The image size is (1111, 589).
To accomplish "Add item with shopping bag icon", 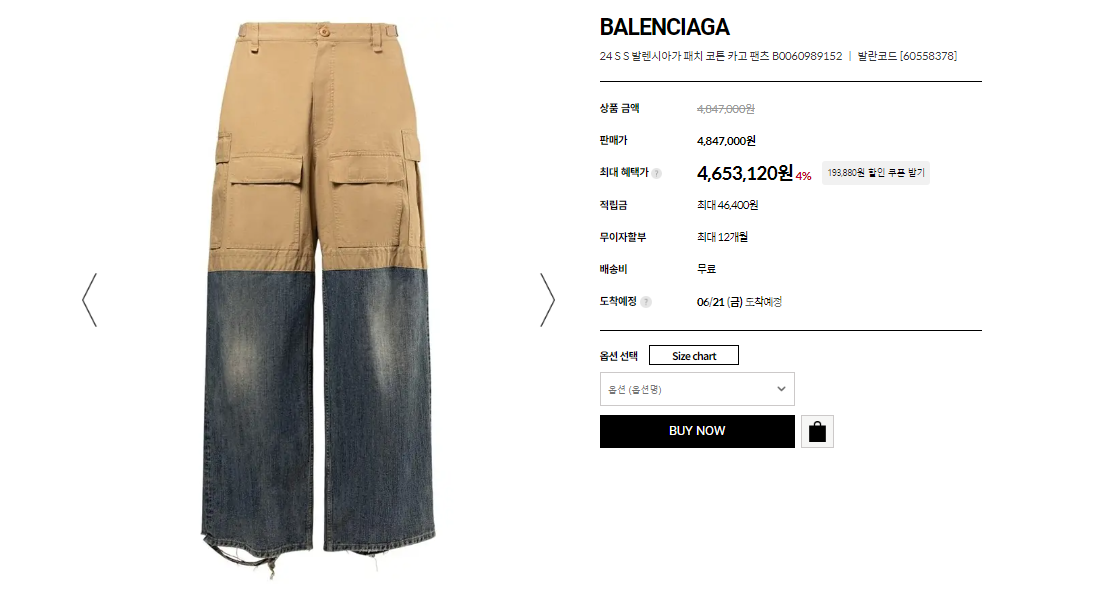I will pyautogui.click(x=817, y=432).
